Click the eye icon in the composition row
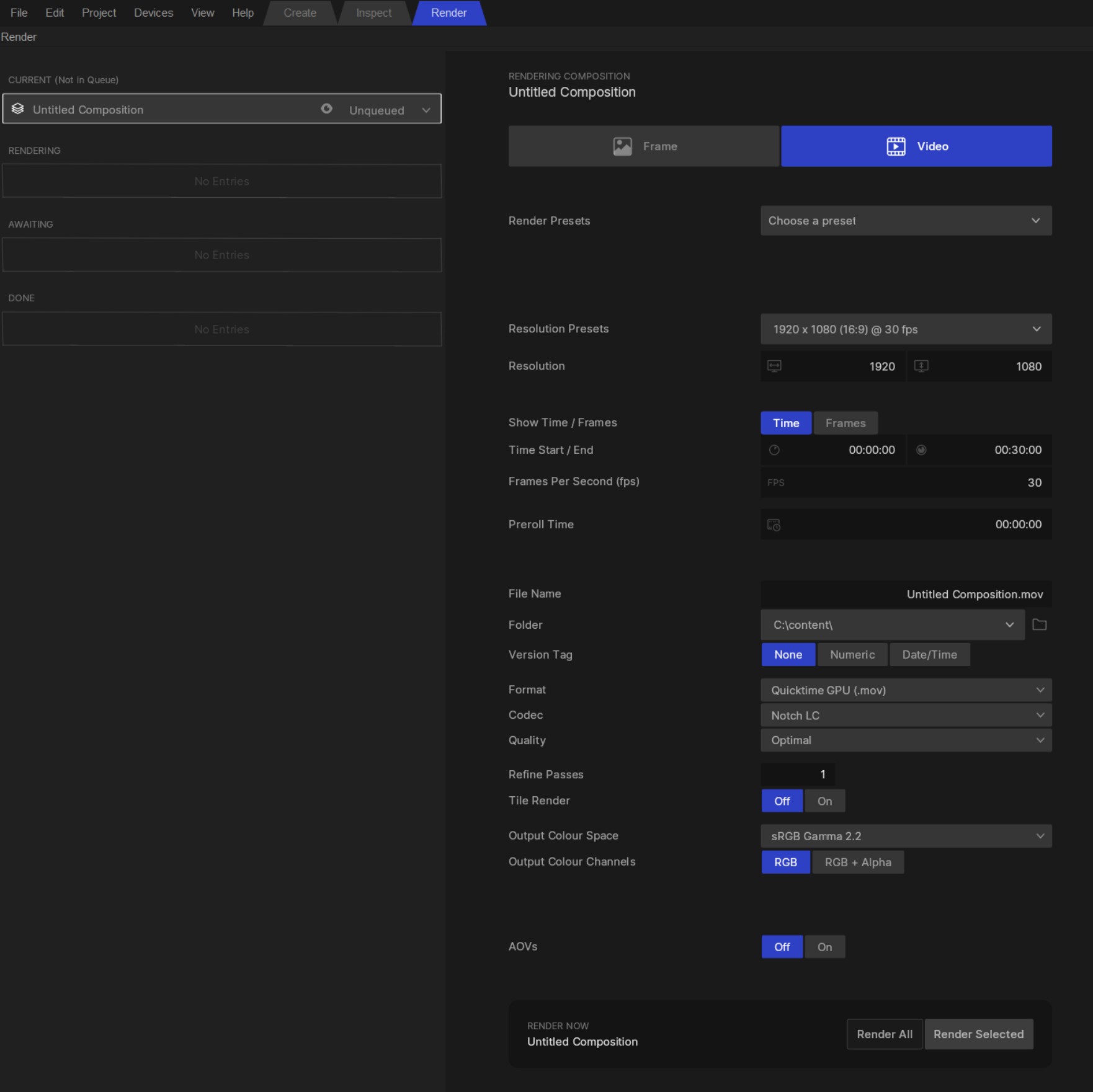Image resolution: width=1093 pixels, height=1092 pixels. point(326,109)
